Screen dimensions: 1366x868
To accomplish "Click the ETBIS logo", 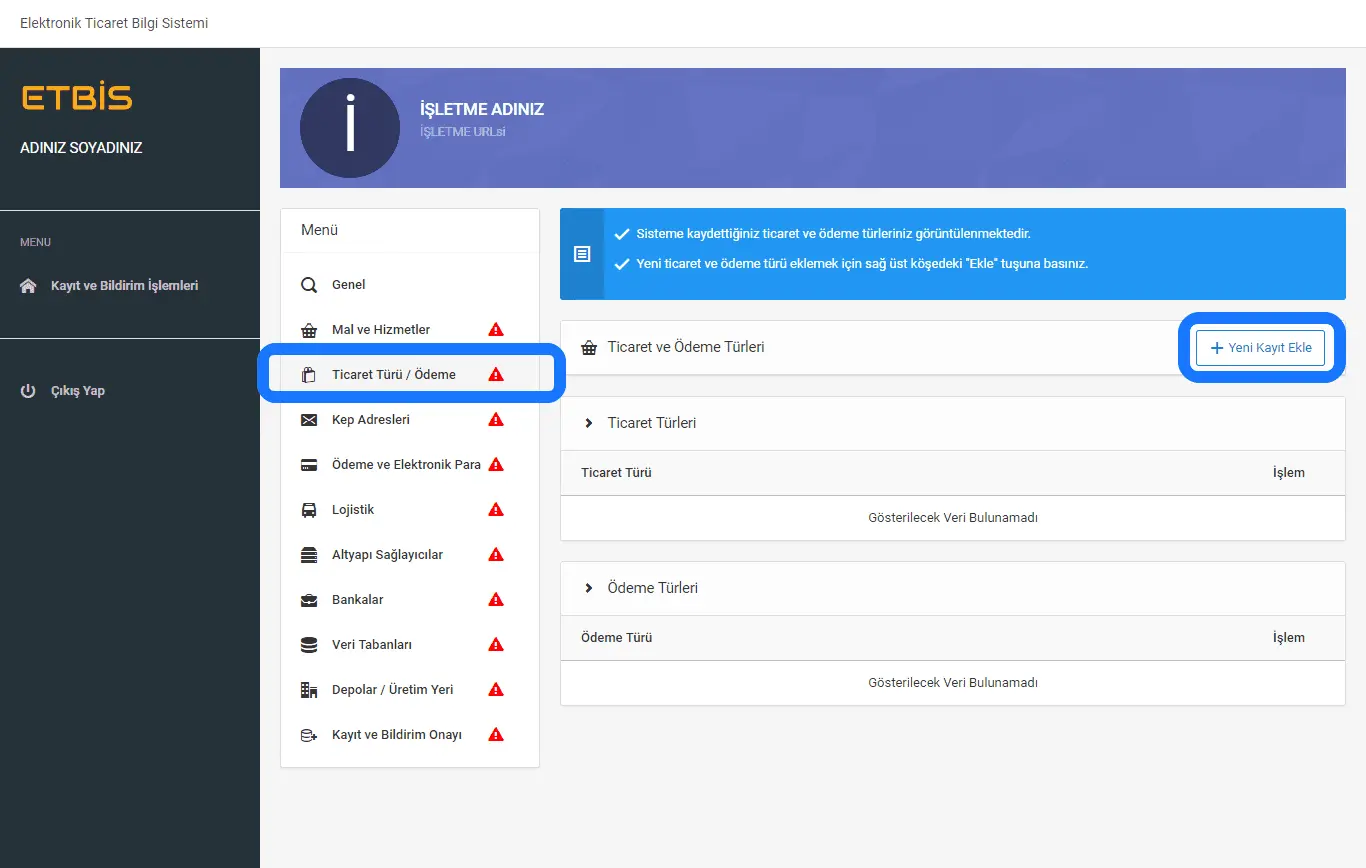I will coord(76,98).
